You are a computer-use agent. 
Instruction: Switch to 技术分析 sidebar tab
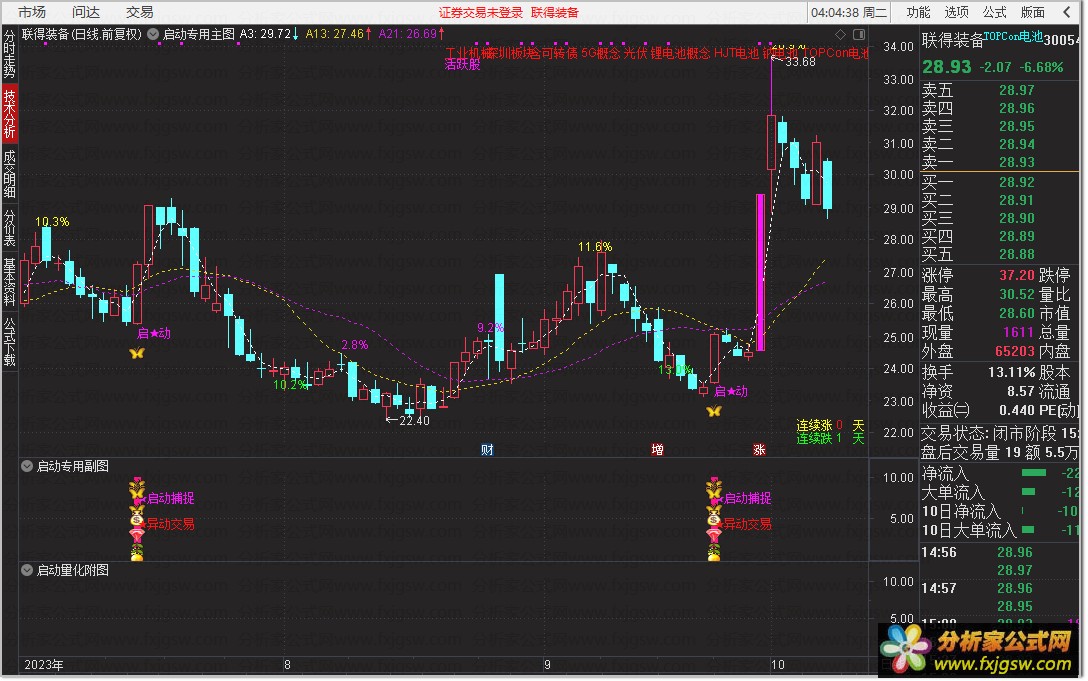(9, 114)
